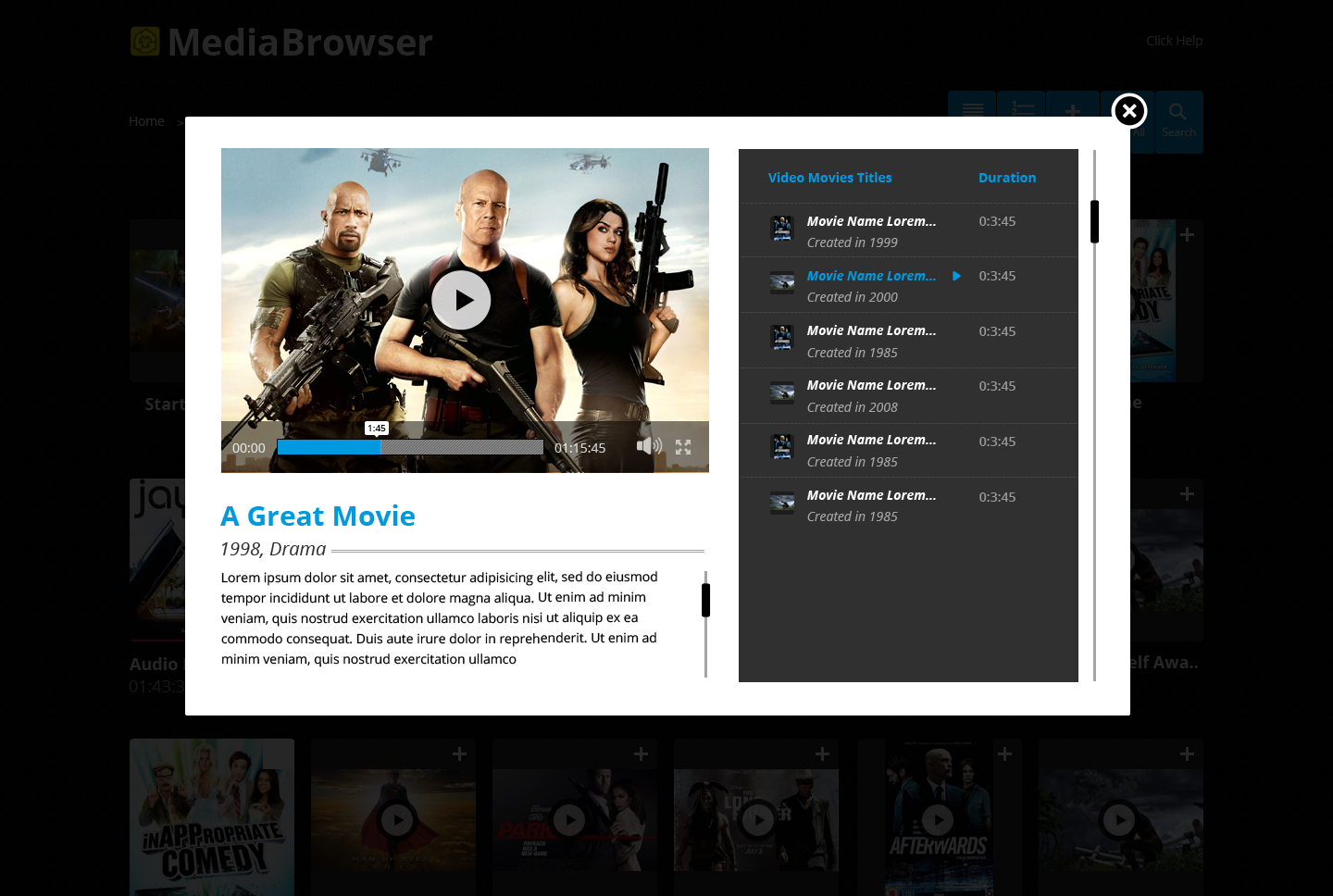
Task: Grab the movie description scrollbar handle
Action: 705,600
